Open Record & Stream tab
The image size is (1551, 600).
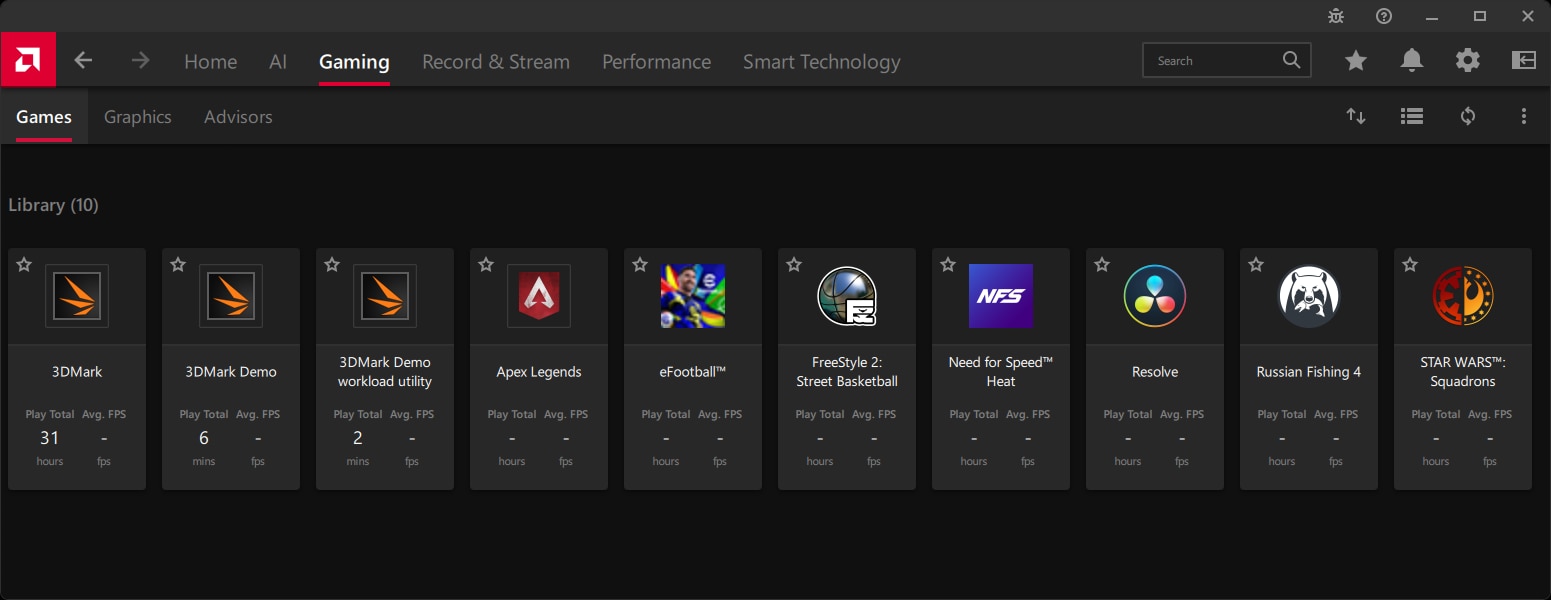click(496, 62)
